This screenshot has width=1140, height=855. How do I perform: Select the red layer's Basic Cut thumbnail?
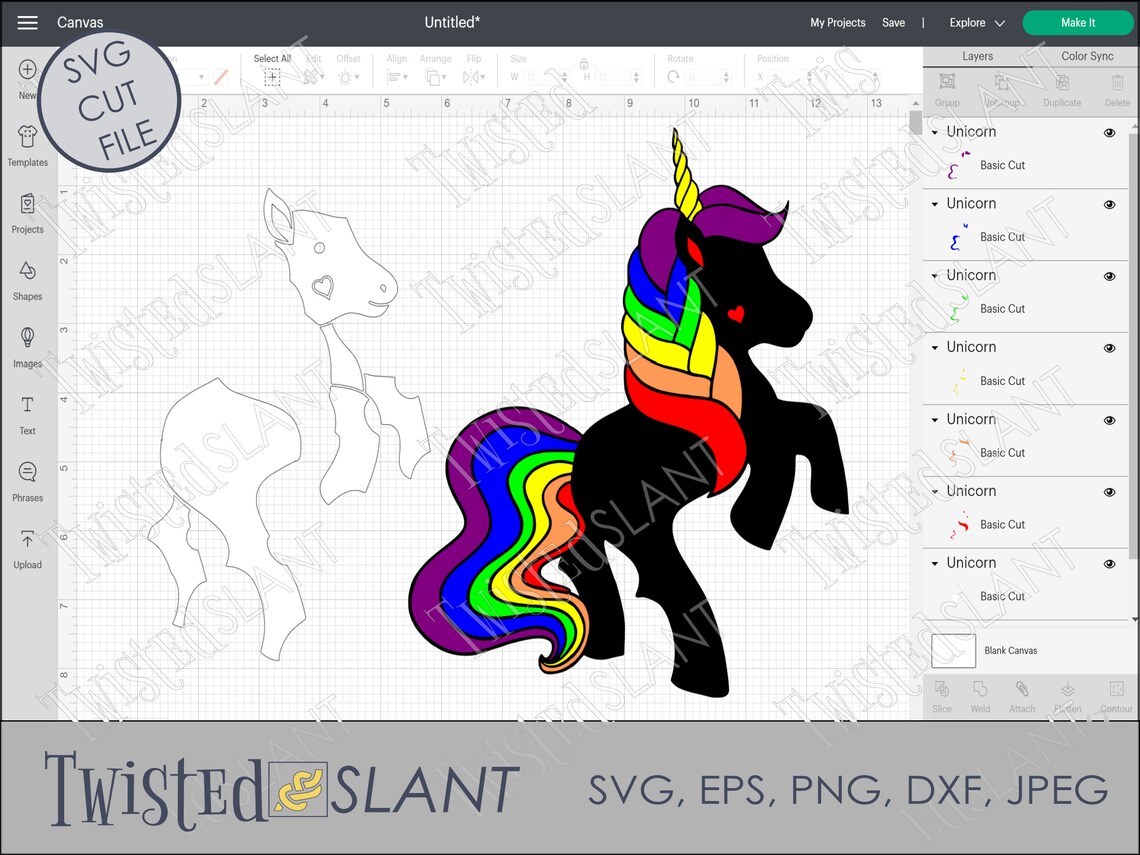pos(958,525)
